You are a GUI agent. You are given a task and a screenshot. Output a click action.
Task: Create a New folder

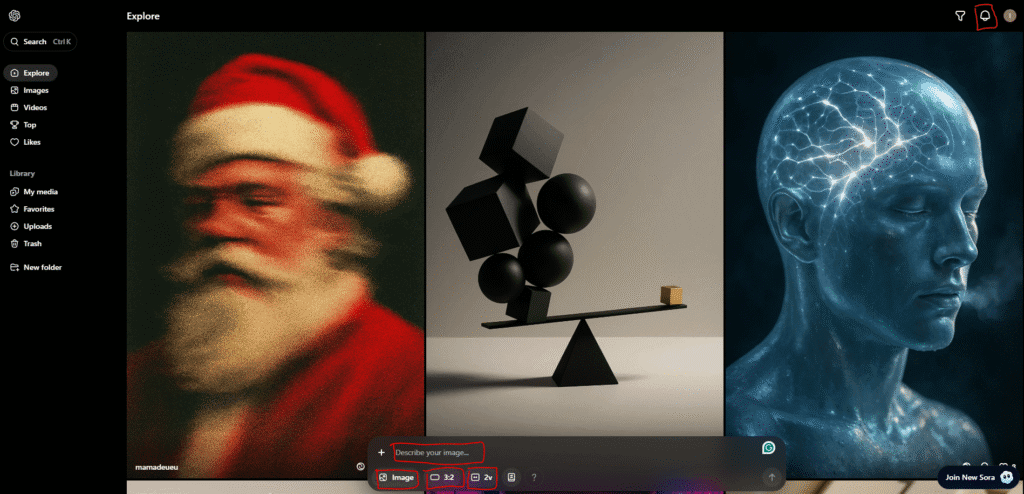point(41,267)
